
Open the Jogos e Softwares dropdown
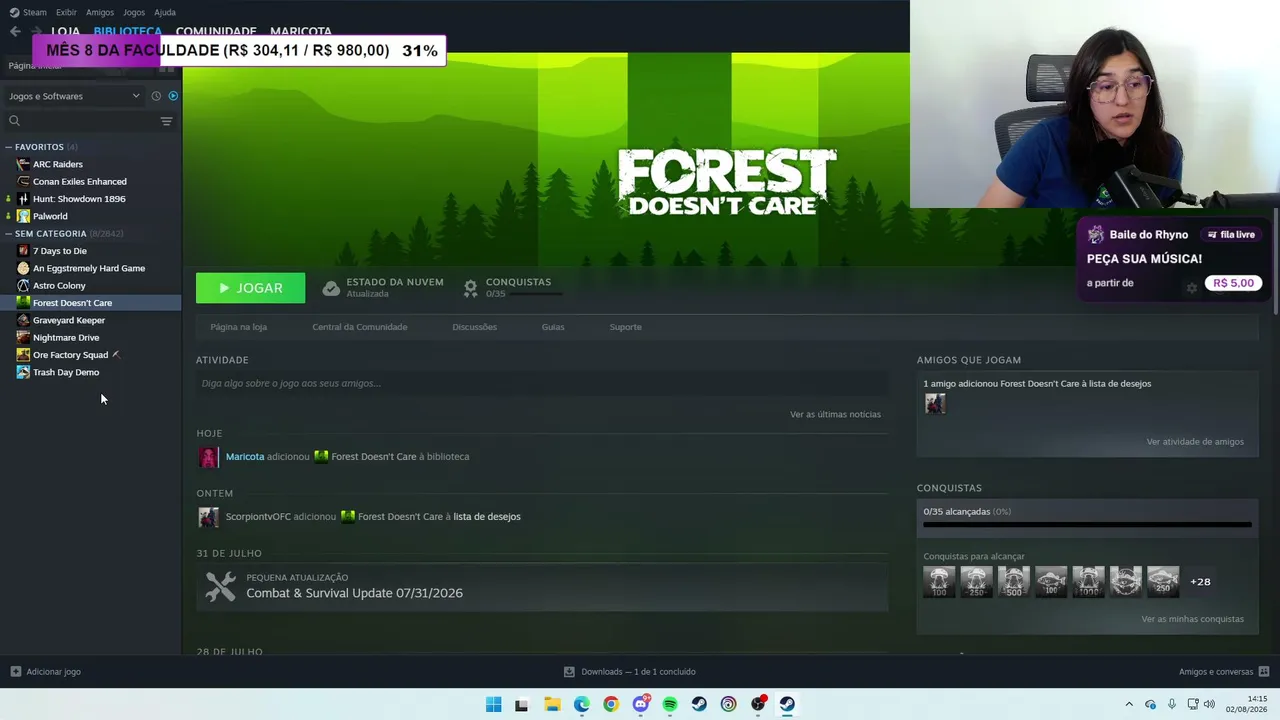click(x=75, y=96)
